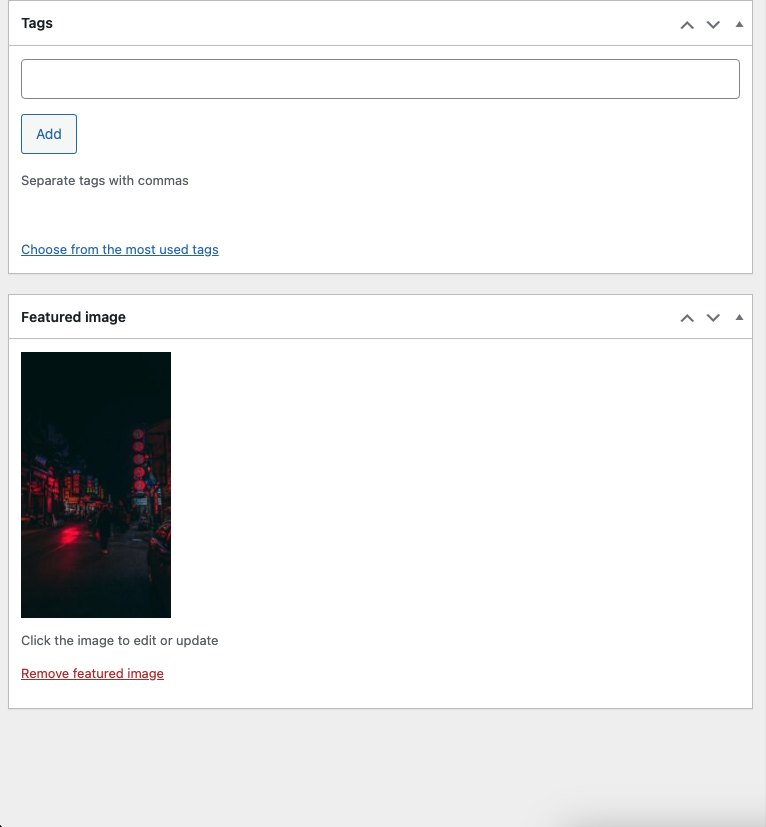Remove the featured image via red link
Viewport: 766px width, 827px height.
pyautogui.click(x=92, y=674)
